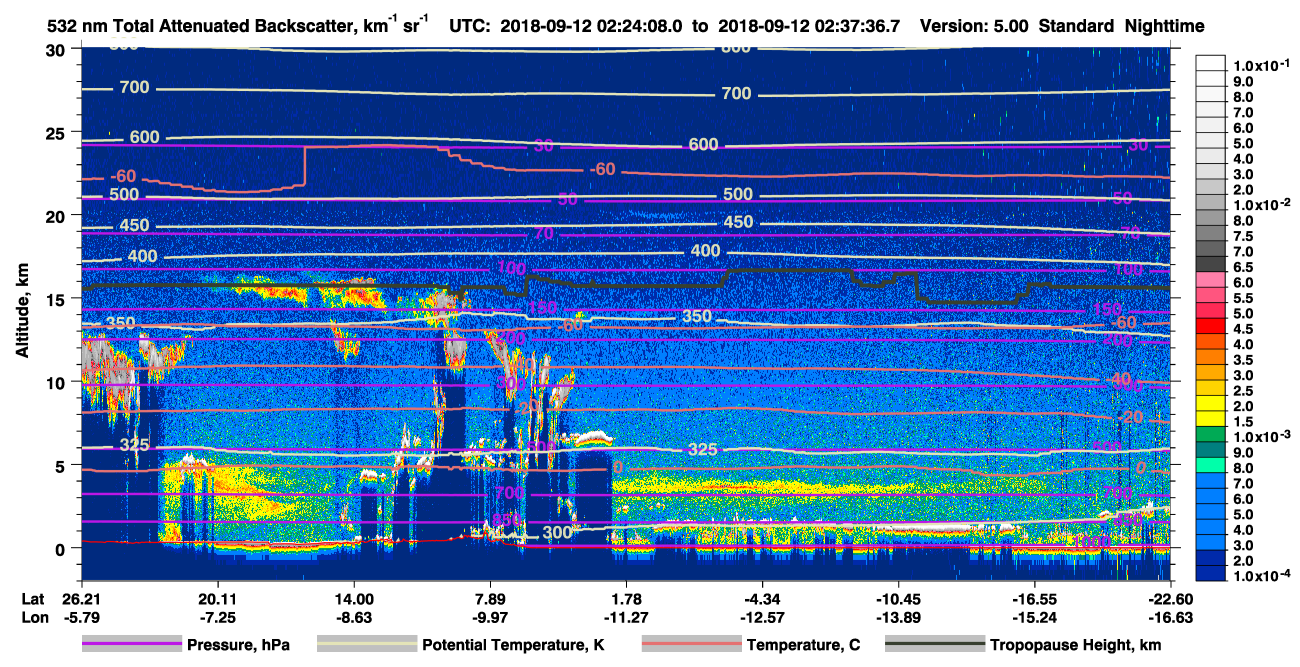The width and height of the screenshot is (1300, 667).
Task: Click the 'Temperature, C' legend label
Action: pyautogui.click(x=803, y=645)
